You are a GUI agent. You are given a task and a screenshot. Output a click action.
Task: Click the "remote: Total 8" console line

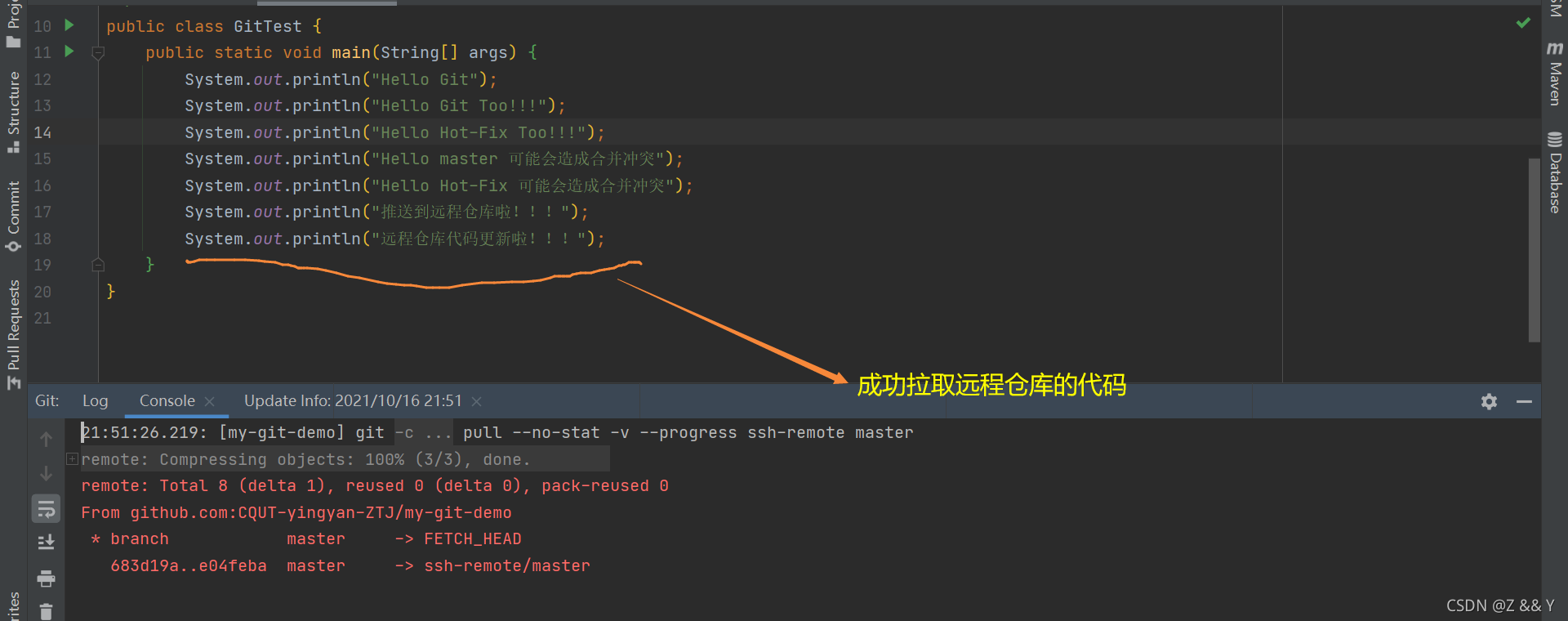[x=375, y=485]
